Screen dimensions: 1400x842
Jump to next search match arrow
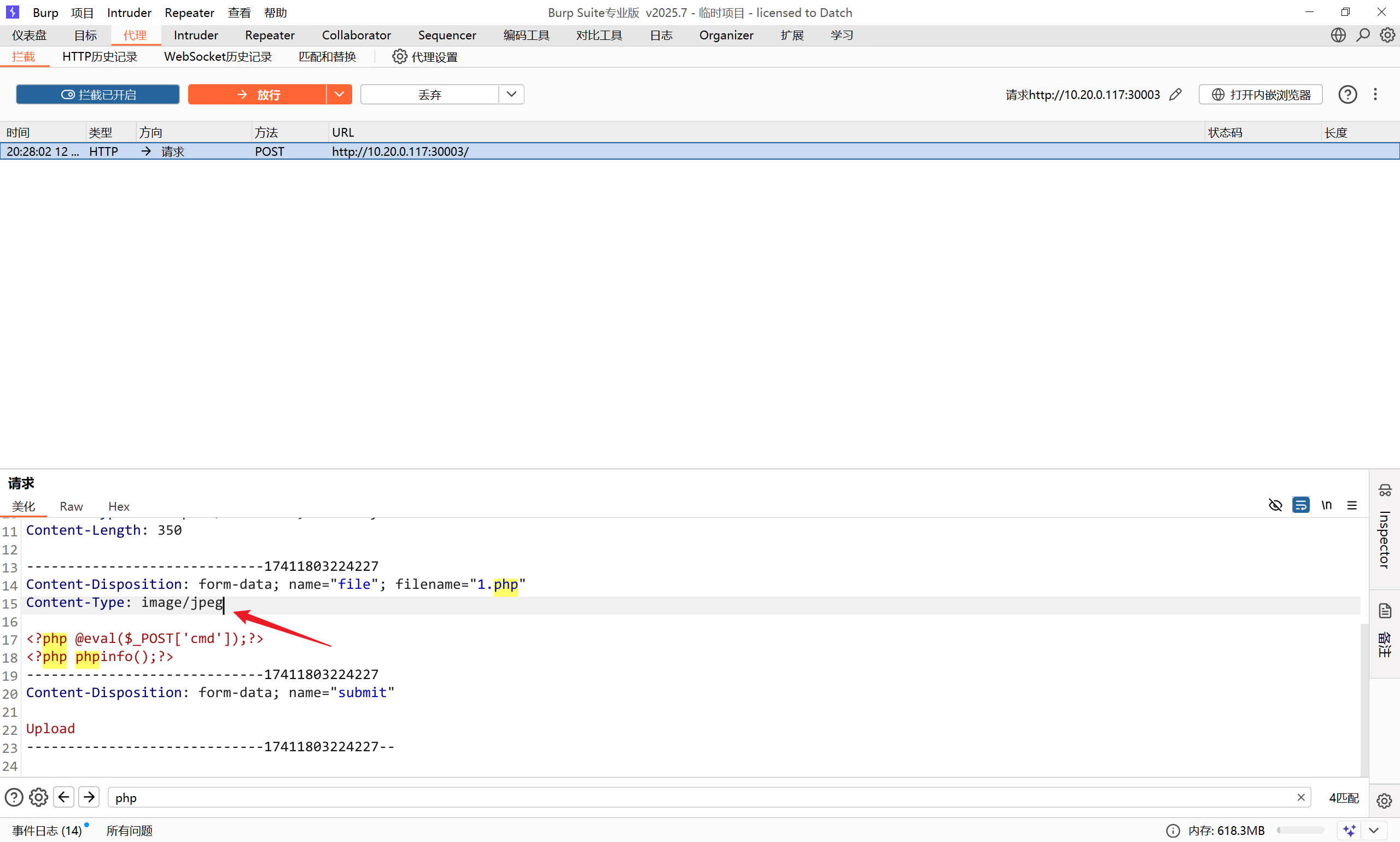(89, 797)
